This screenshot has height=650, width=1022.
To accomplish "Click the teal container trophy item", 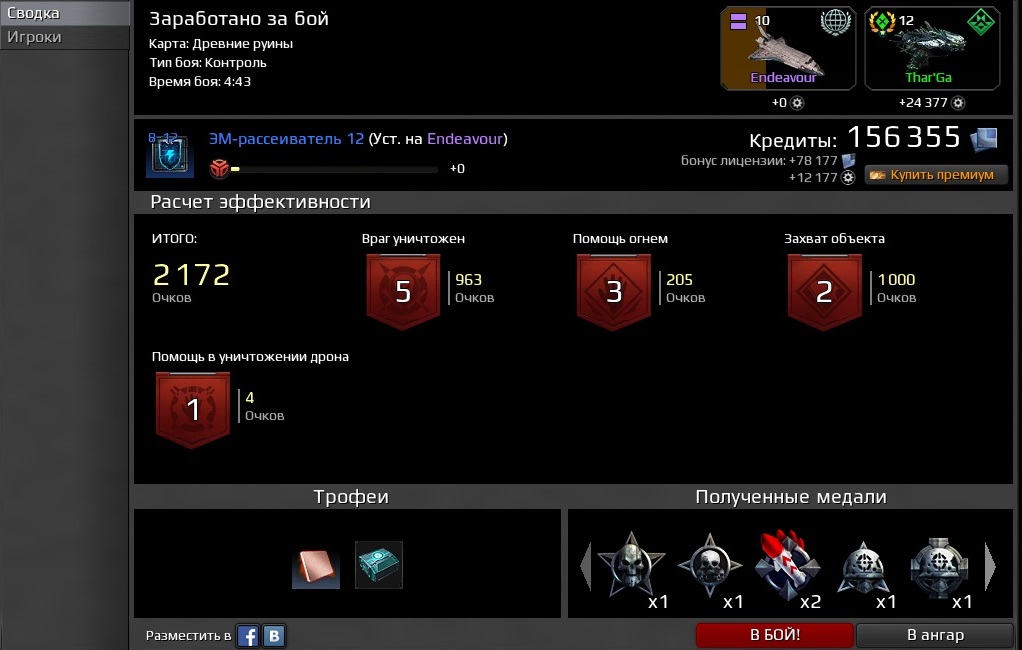I will 379,565.
